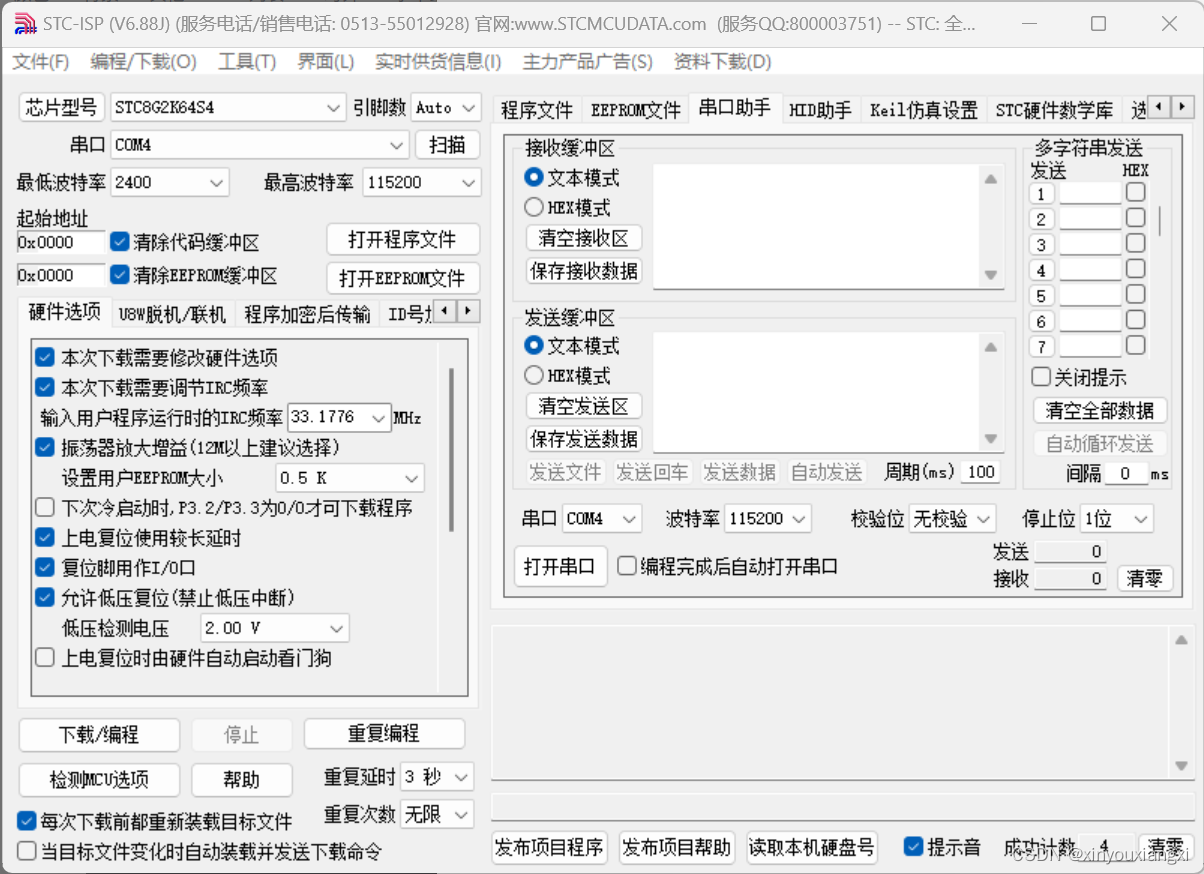Viewport: 1204px width, 874px height.
Task: Switch to the EEPROM文件 tab
Action: [x=635, y=110]
